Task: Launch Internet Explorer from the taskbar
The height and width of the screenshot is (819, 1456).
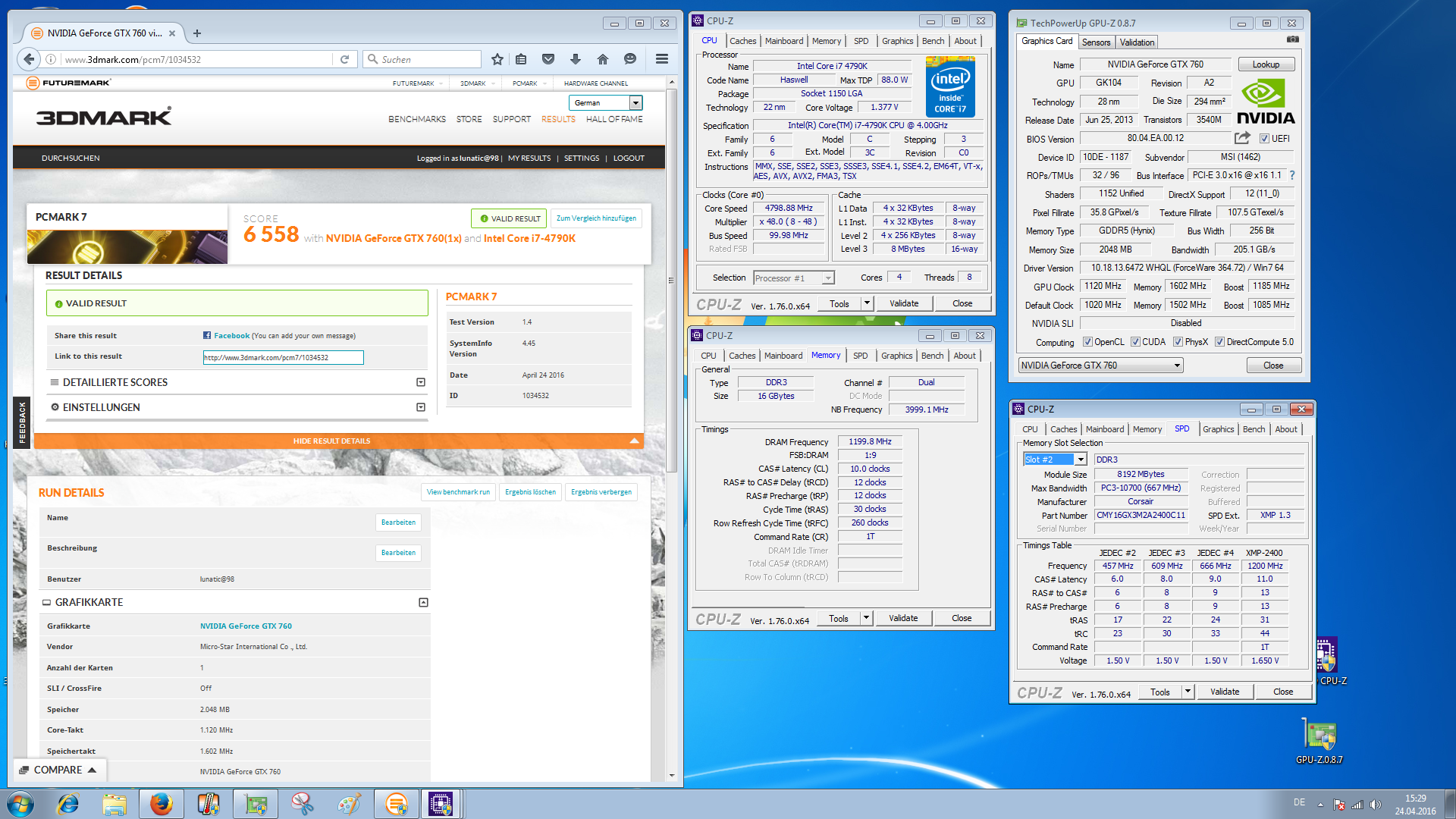Action: point(68,804)
